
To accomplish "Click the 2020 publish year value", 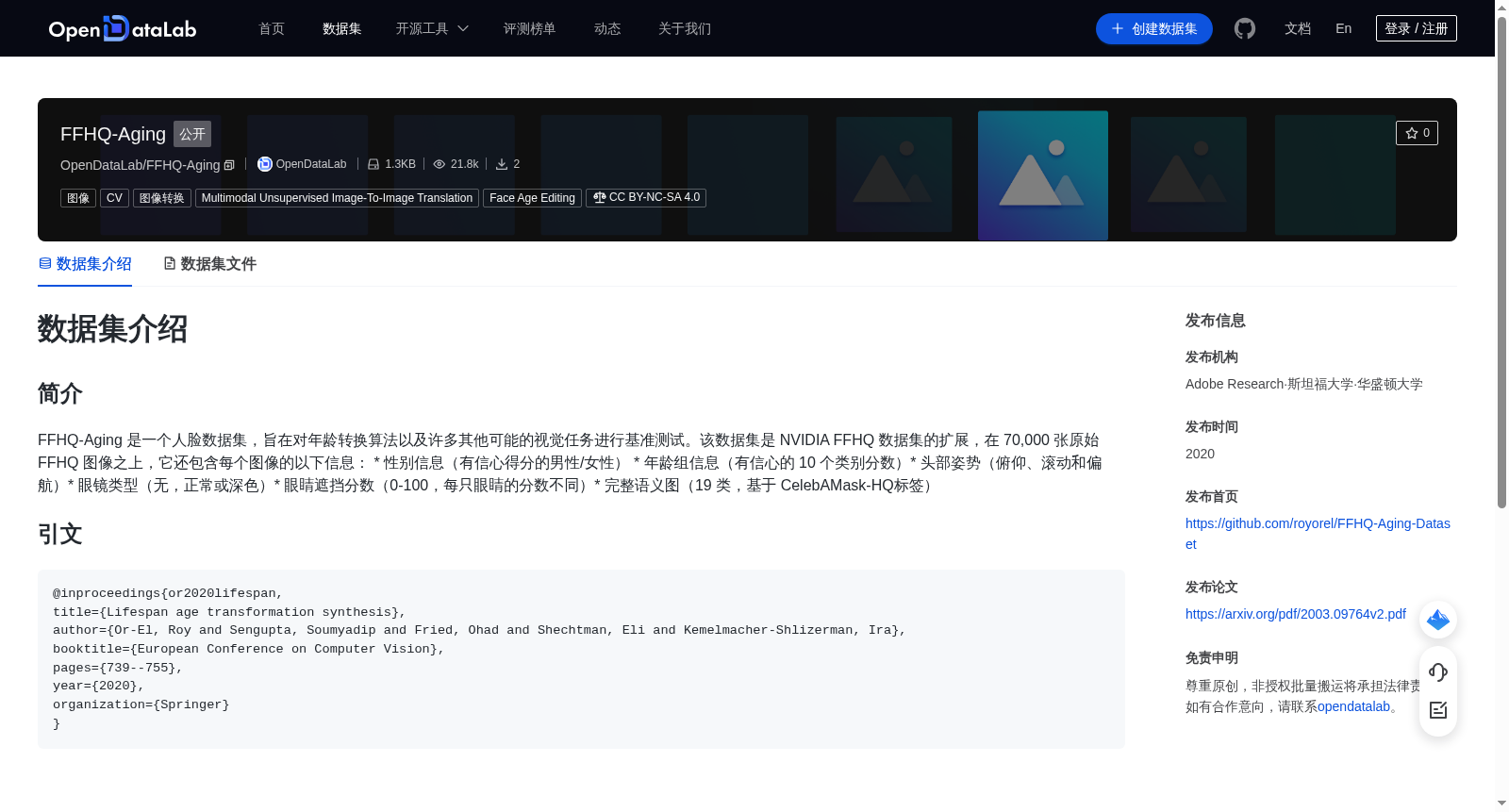I will coord(1200,454).
